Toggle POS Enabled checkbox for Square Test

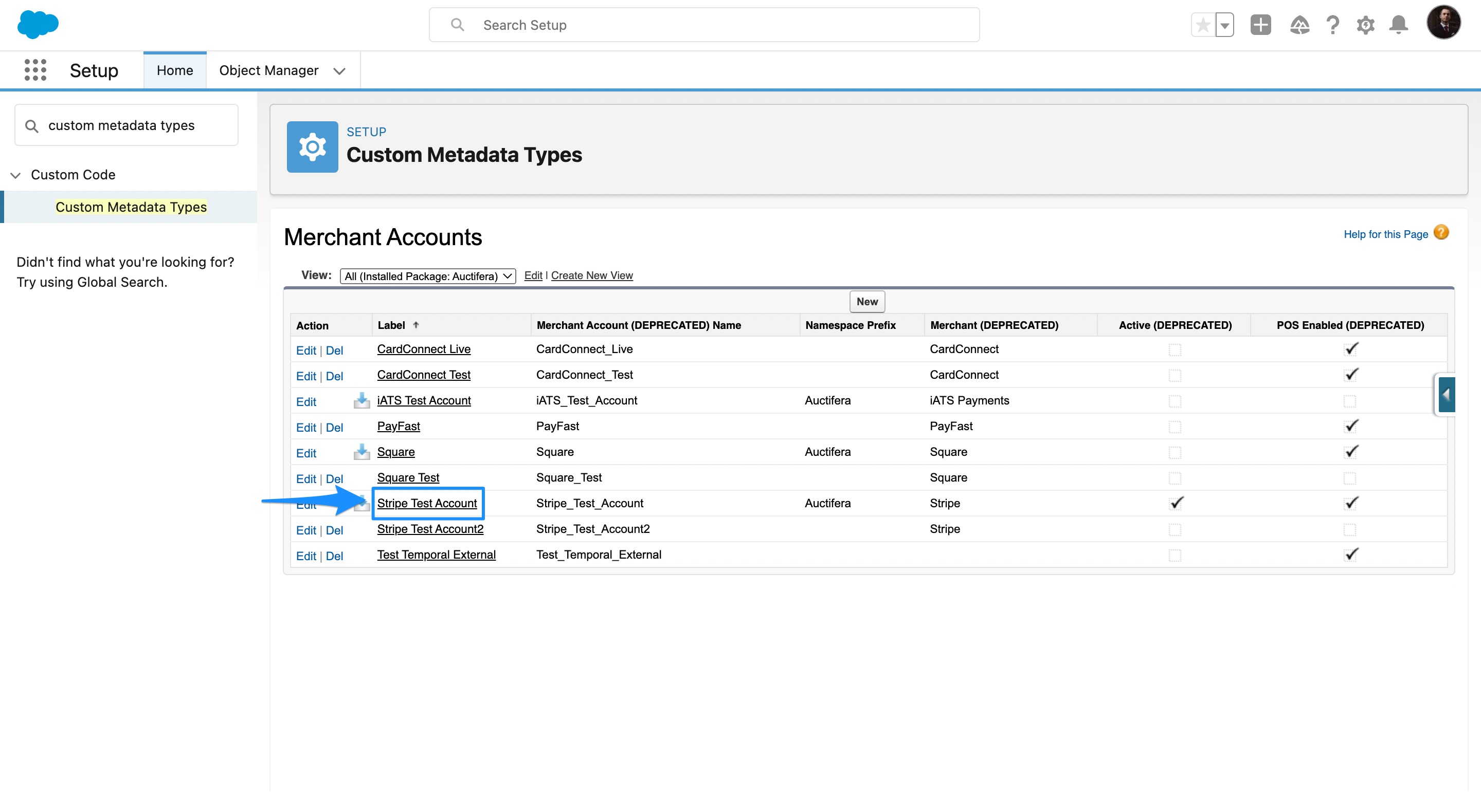coord(1350,478)
